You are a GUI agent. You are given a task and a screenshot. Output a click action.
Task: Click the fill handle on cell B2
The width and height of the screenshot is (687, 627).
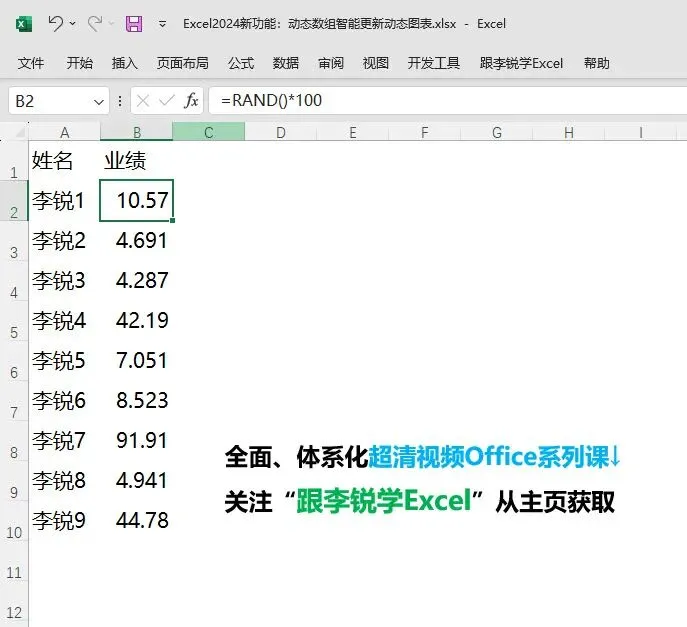pos(173,220)
